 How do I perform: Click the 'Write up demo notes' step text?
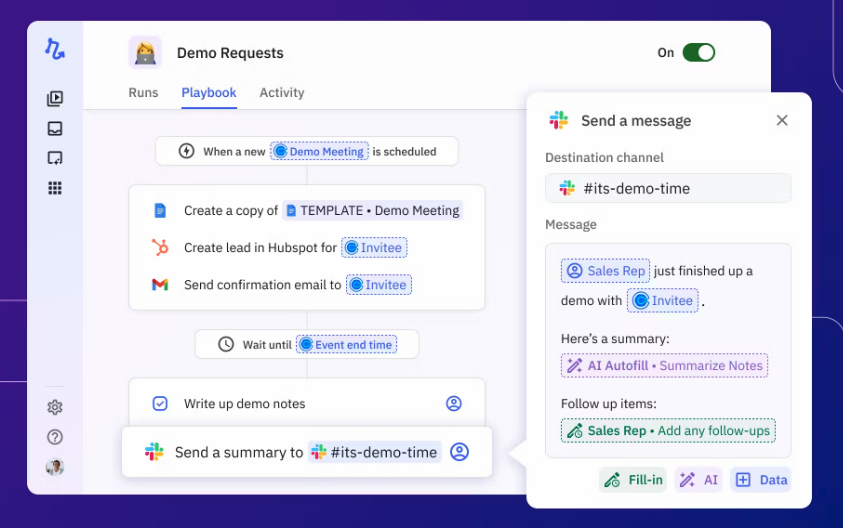[x=245, y=404]
